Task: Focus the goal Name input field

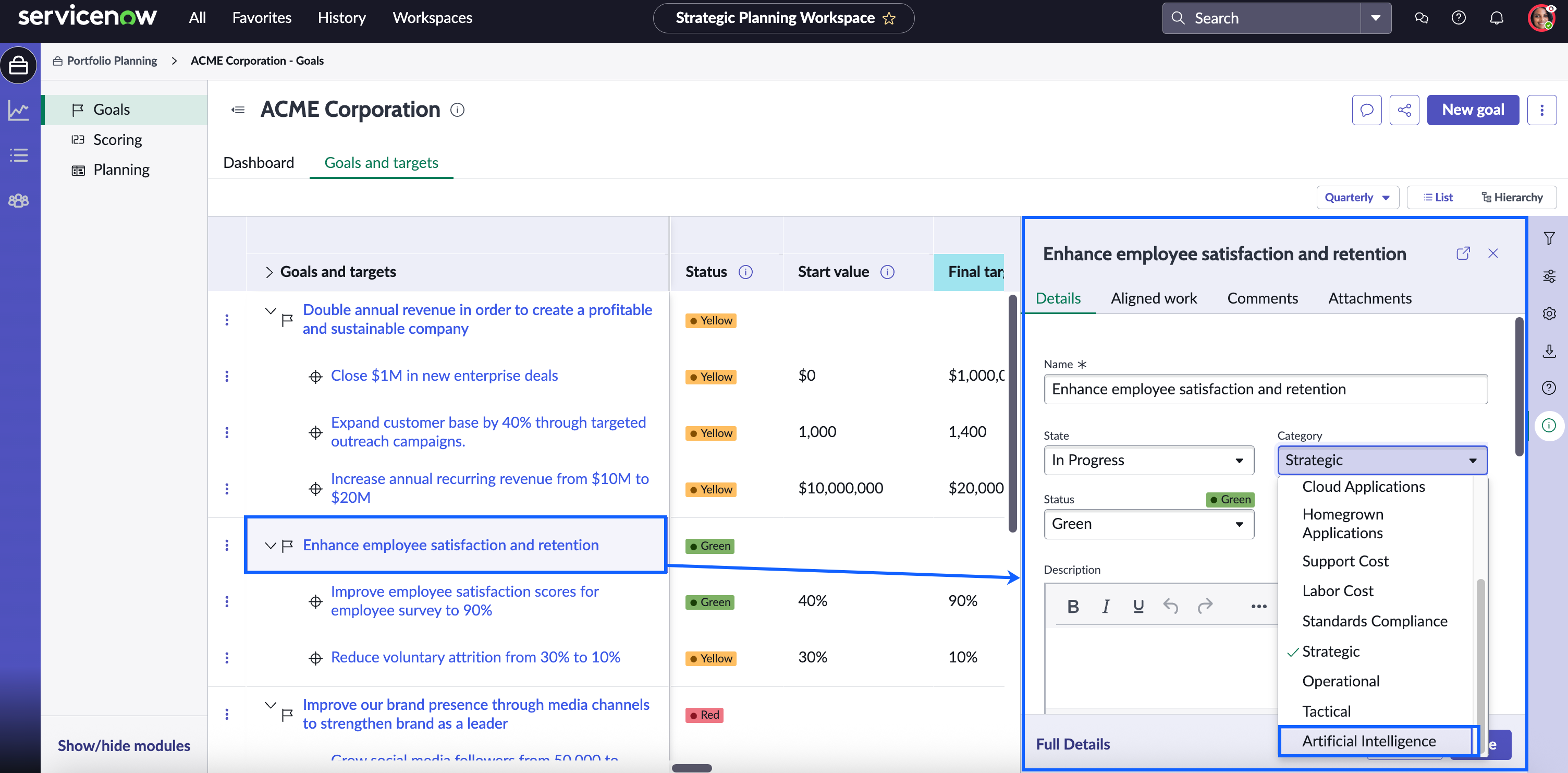Action: (1266, 389)
